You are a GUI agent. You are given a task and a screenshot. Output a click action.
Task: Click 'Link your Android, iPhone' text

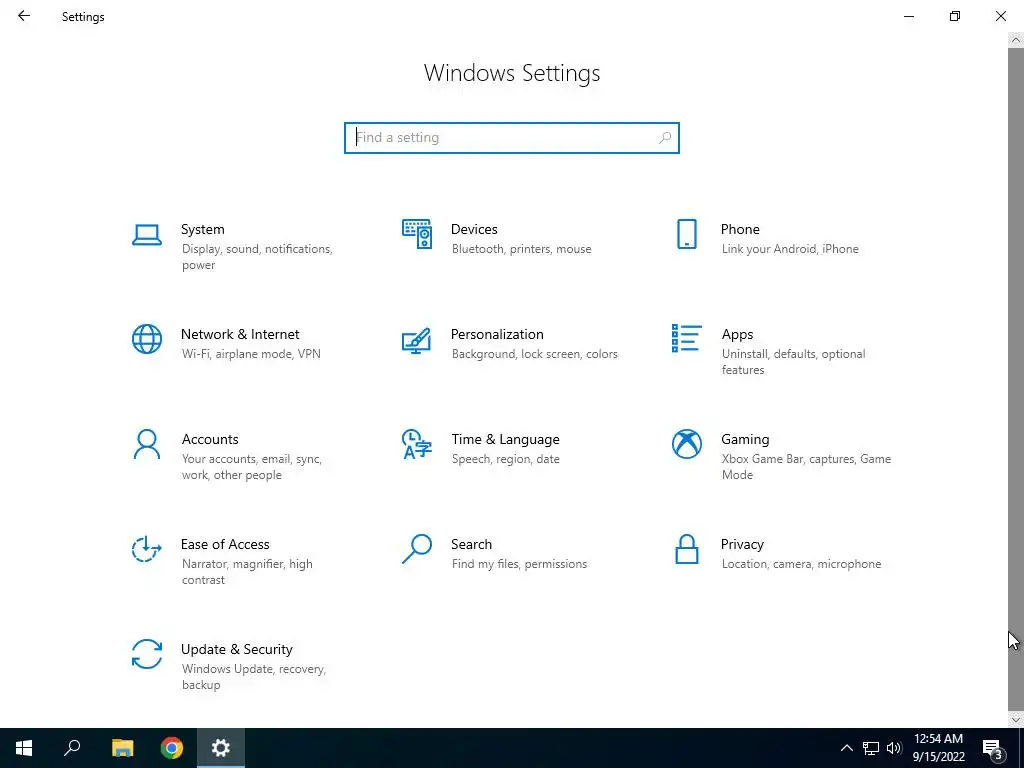[790, 249]
